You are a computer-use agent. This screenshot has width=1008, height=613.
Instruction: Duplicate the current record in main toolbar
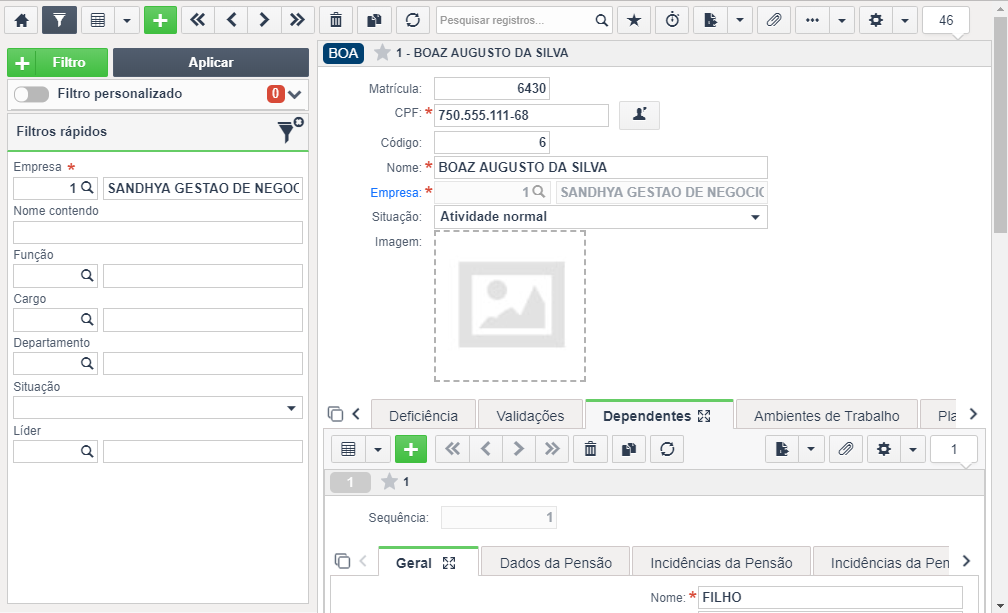pos(374,20)
